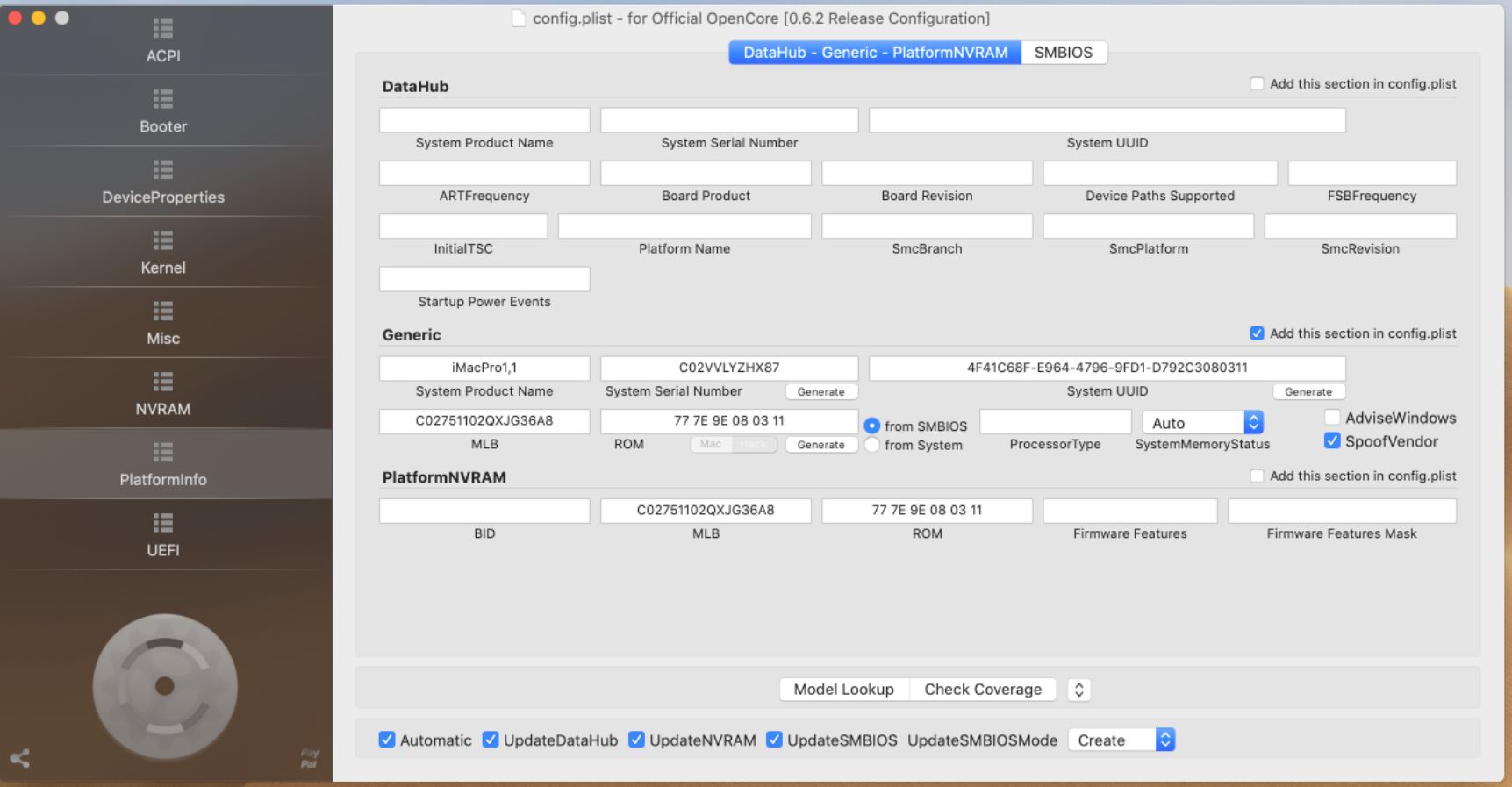
Task: Uncheck Generic 'Add this section in config.plist'
Action: click(x=1257, y=333)
